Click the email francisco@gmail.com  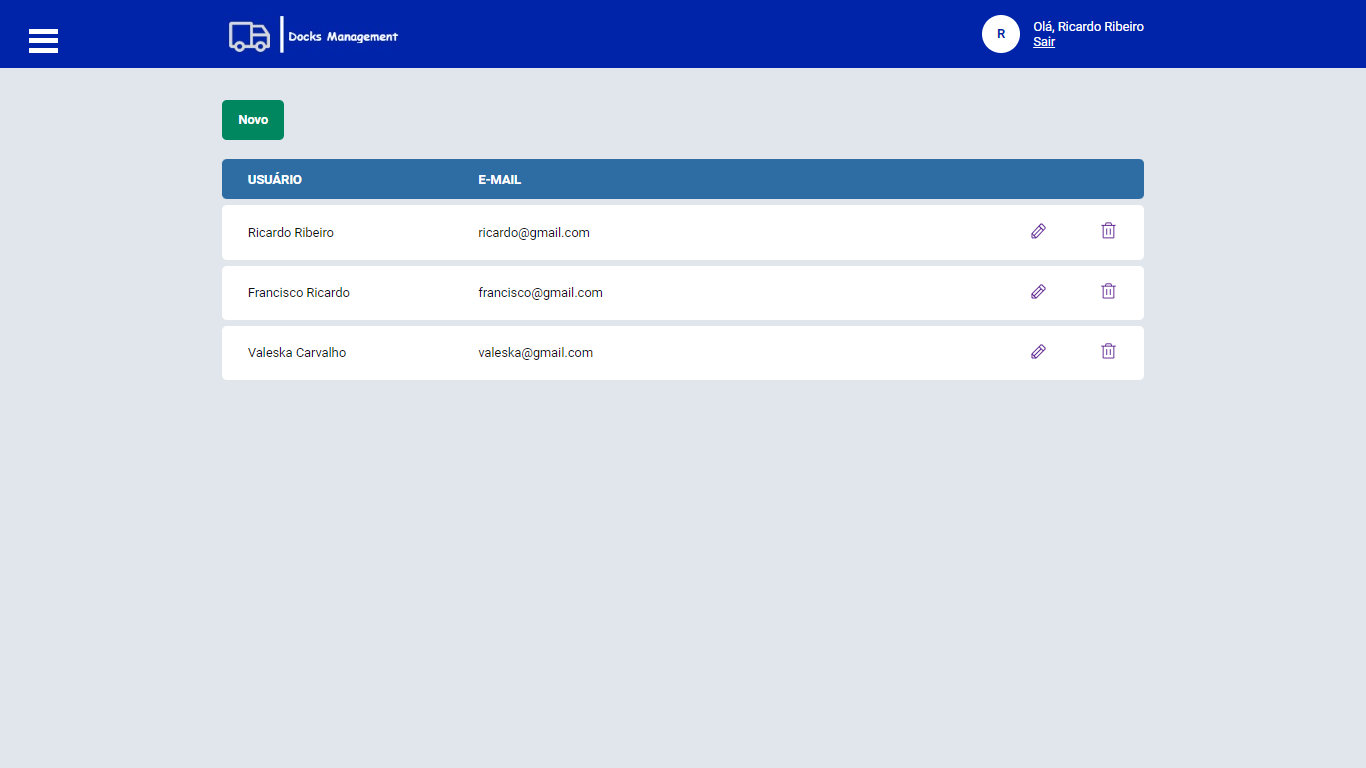pyautogui.click(x=540, y=293)
